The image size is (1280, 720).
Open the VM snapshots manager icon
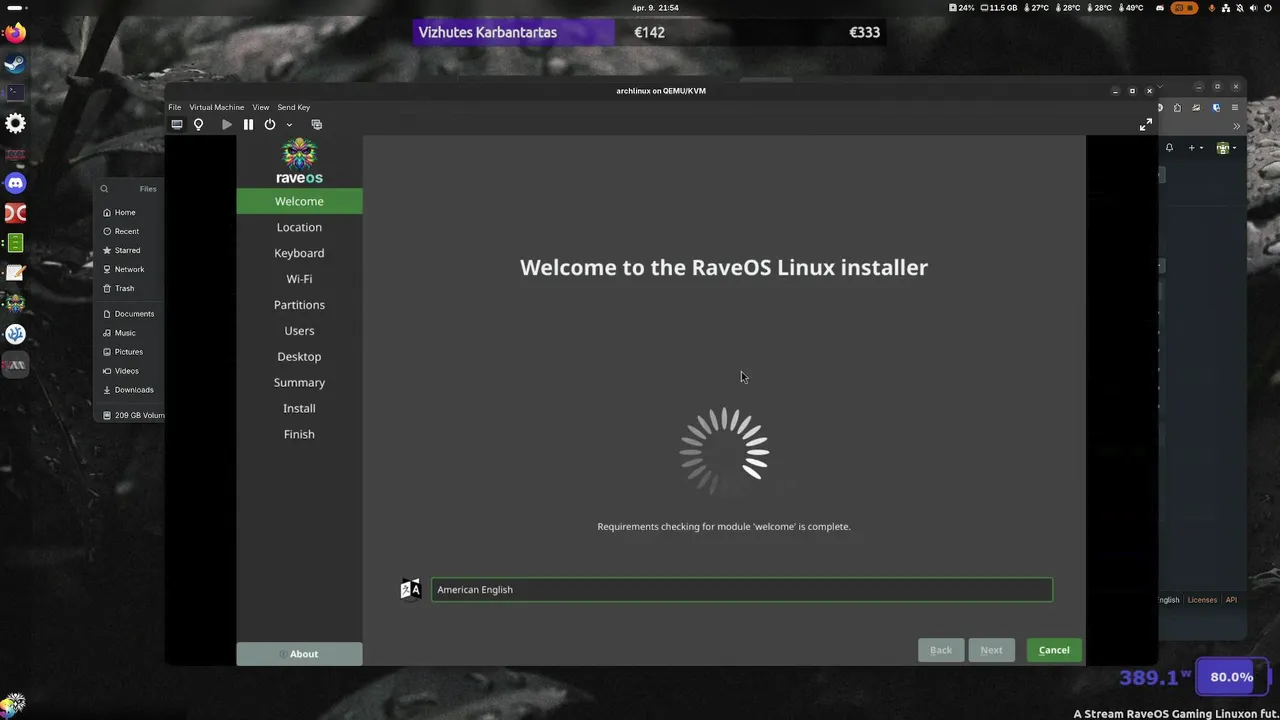tap(316, 125)
